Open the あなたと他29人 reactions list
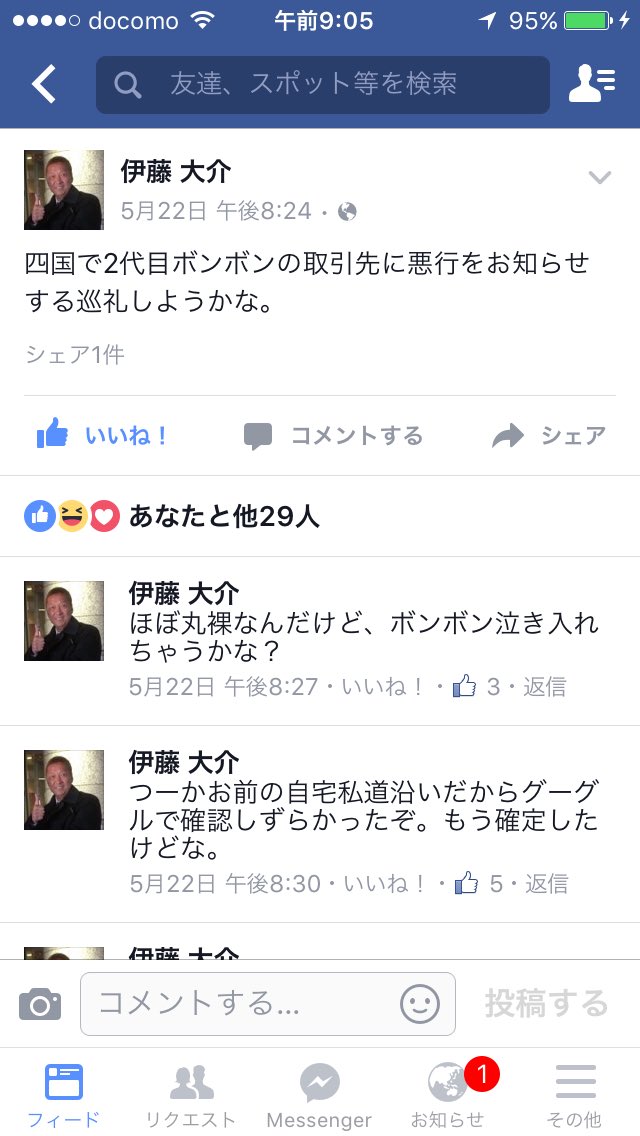 (224, 517)
